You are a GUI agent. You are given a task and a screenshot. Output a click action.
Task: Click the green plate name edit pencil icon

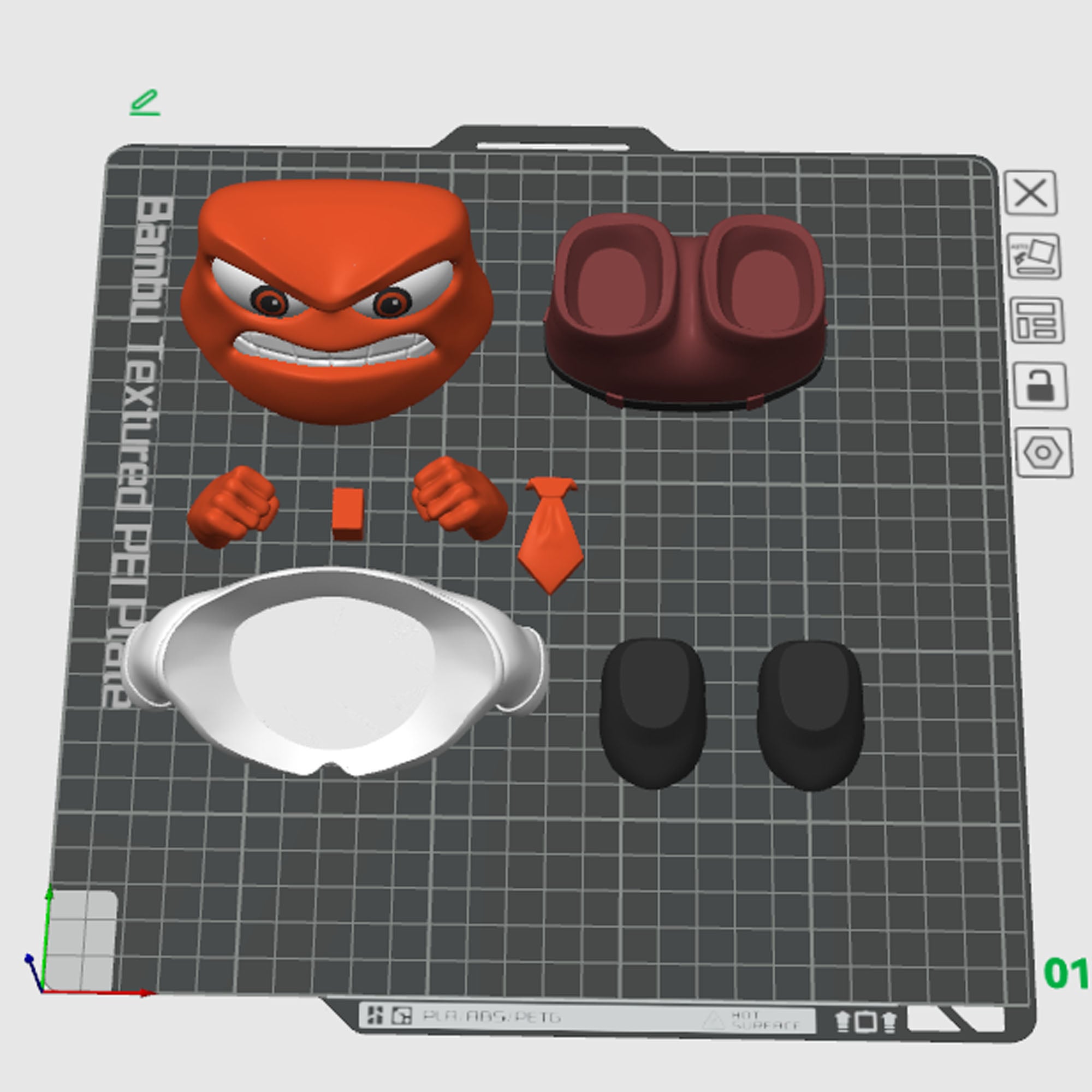coord(145,103)
